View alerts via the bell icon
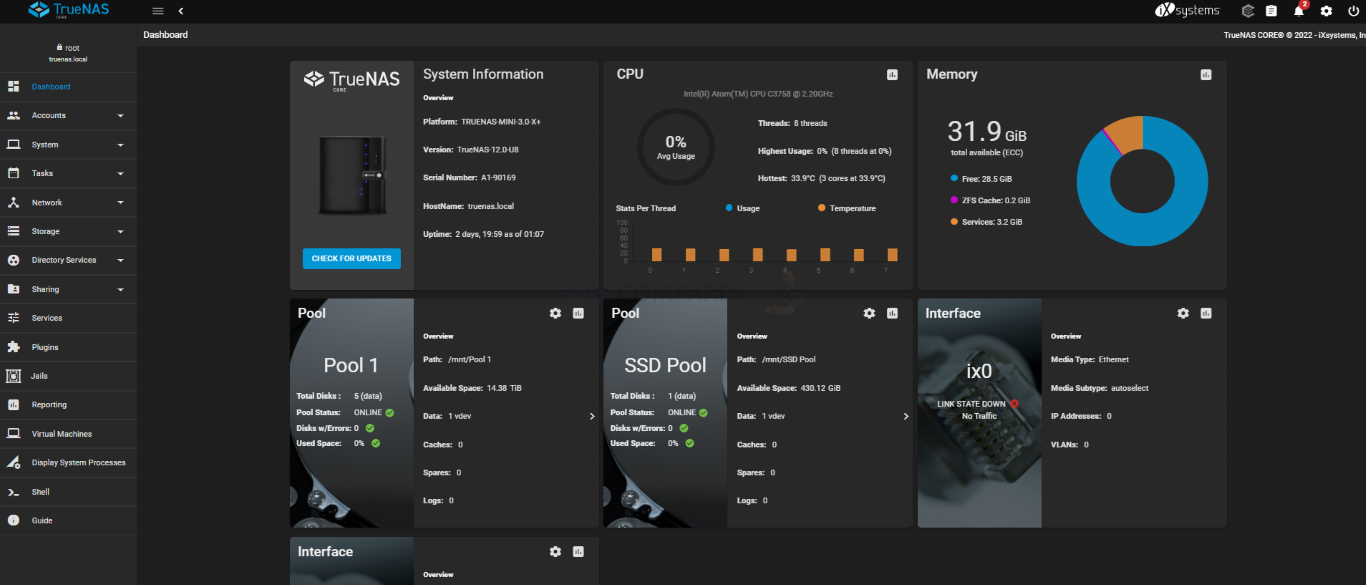This screenshot has height=585, width=1366. tap(1299, 11)
